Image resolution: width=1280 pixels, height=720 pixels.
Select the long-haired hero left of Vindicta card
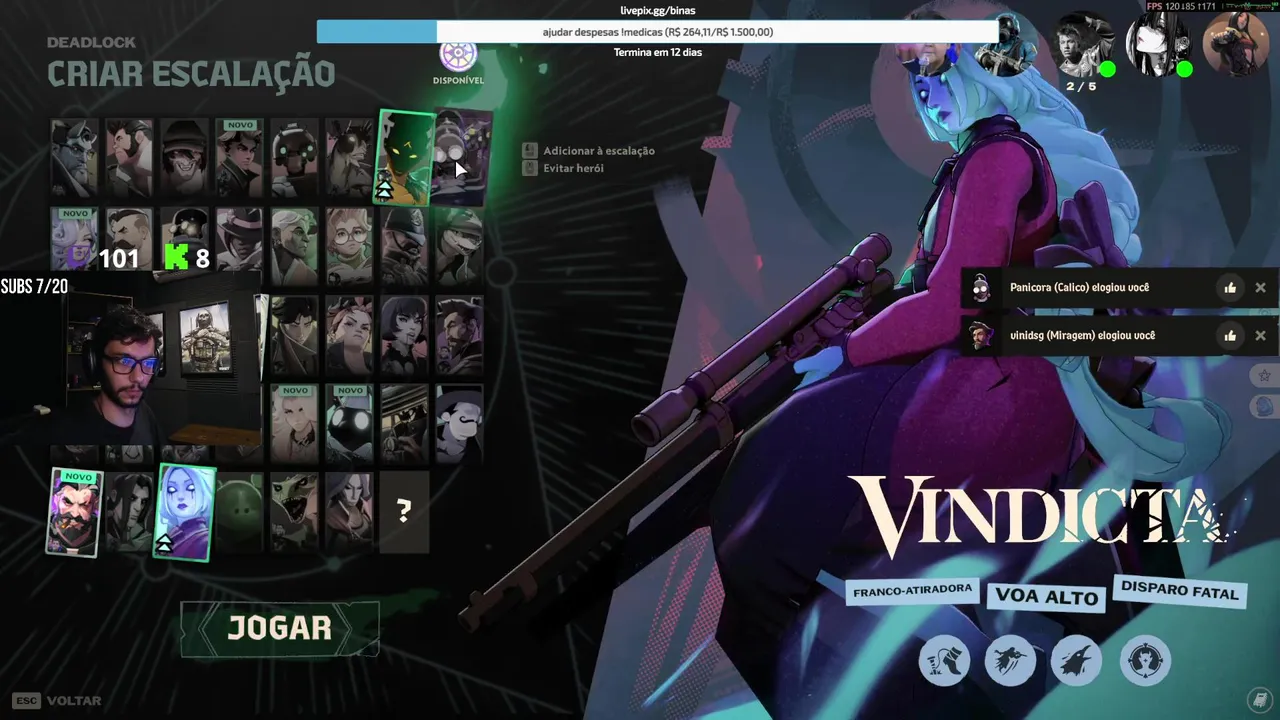(x=130, y=513)
